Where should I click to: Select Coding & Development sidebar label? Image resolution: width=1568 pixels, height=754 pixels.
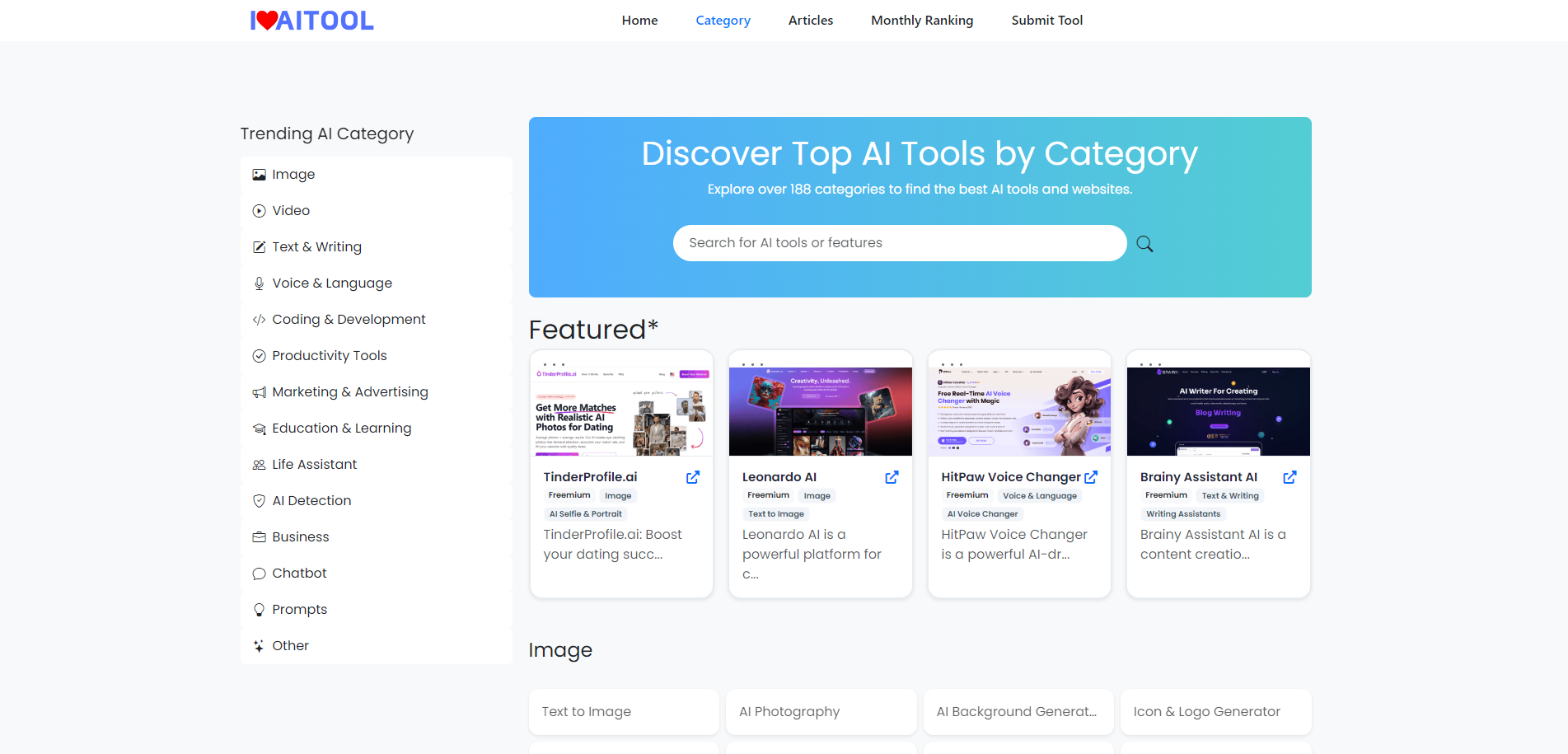(349, 320)
